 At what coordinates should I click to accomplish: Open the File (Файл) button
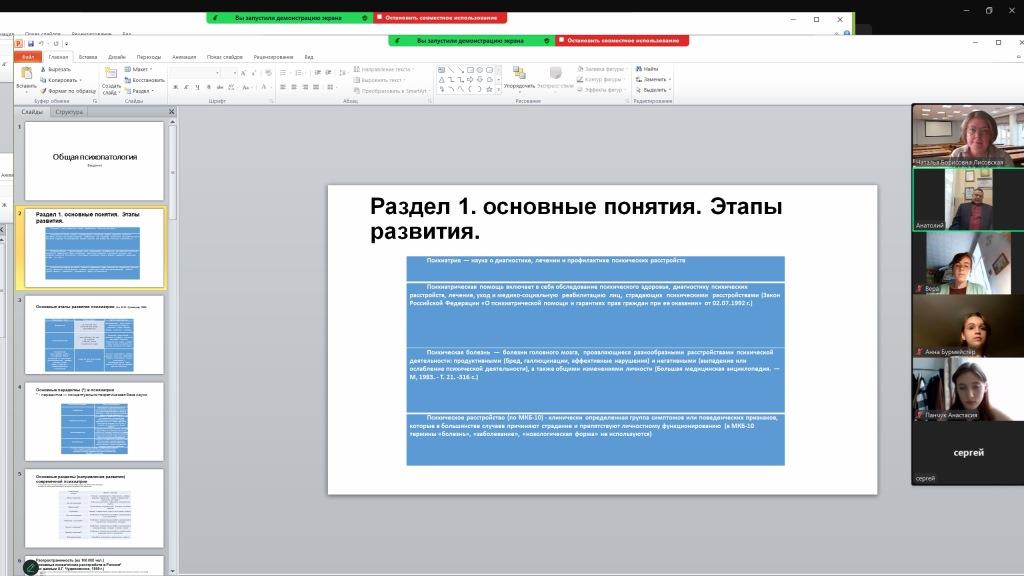pyautogui.click(x=28, y=57)
